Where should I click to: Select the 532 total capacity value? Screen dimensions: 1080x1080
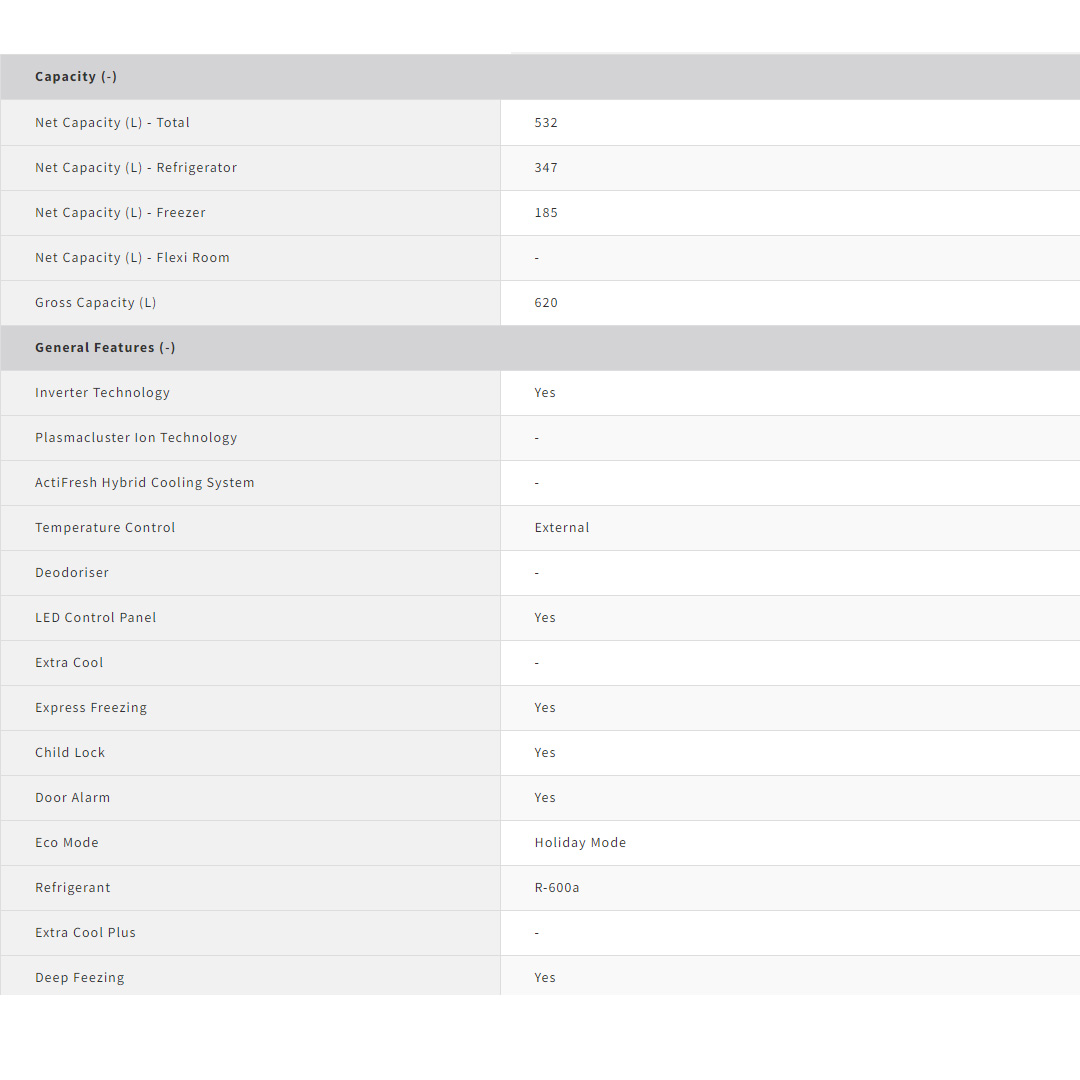[546, 123]
